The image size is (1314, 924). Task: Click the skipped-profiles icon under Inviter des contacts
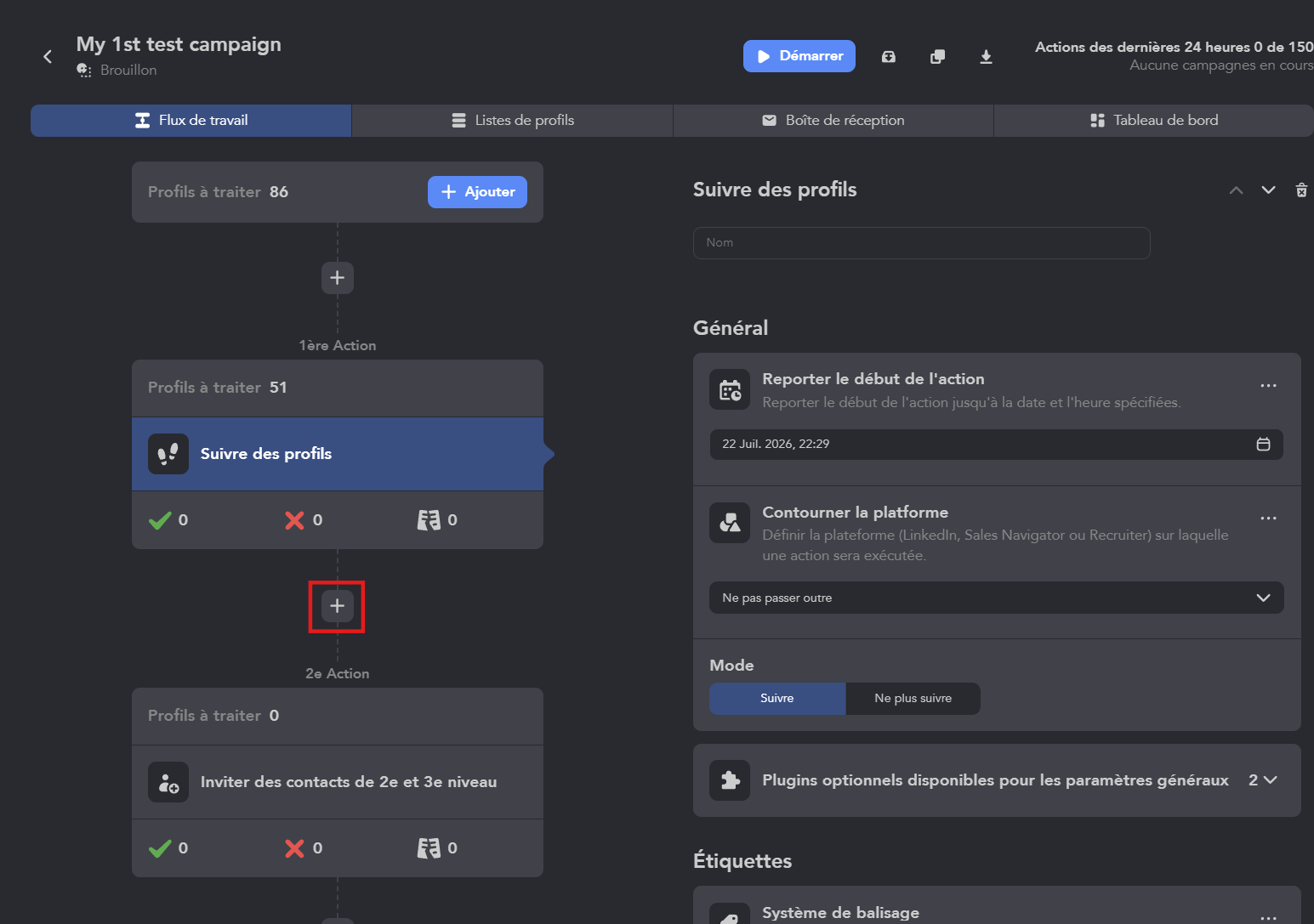pos(429,848)
